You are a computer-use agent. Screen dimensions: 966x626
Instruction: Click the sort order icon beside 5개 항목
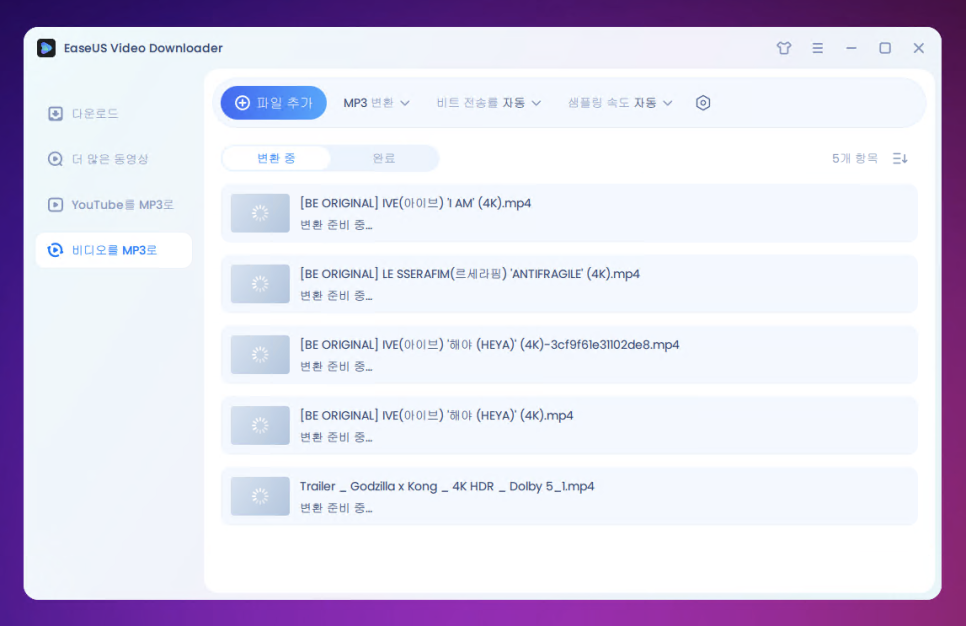click(x=900, y=158)
